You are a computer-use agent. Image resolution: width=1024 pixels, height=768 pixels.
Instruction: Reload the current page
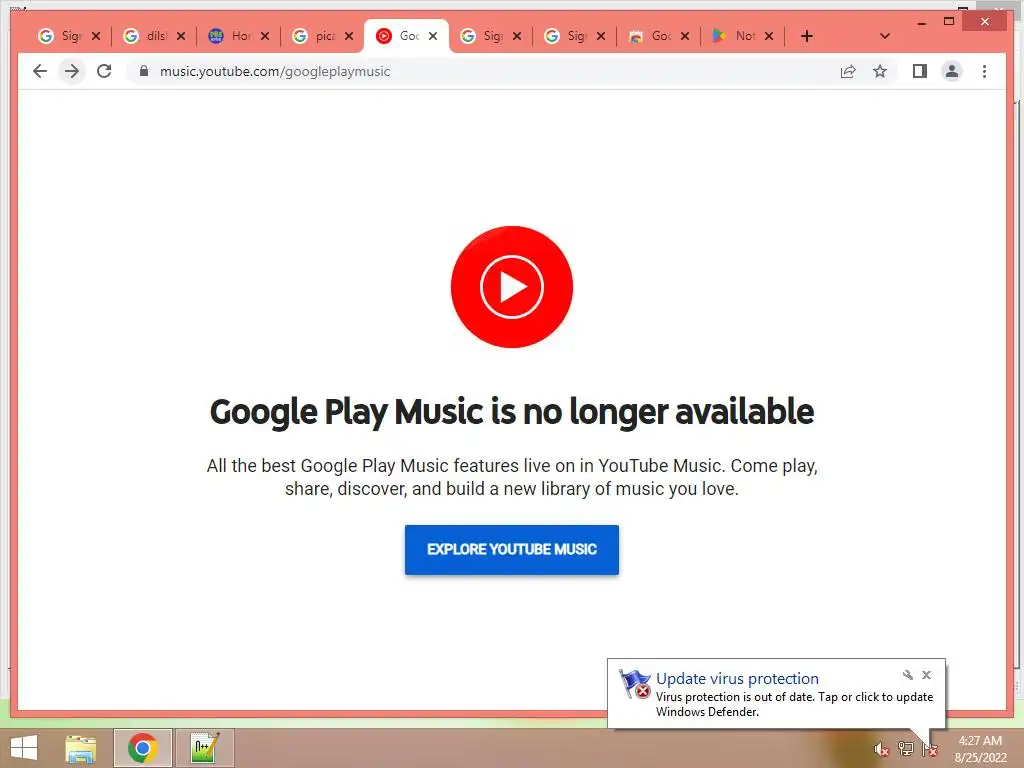click(104, 71)
